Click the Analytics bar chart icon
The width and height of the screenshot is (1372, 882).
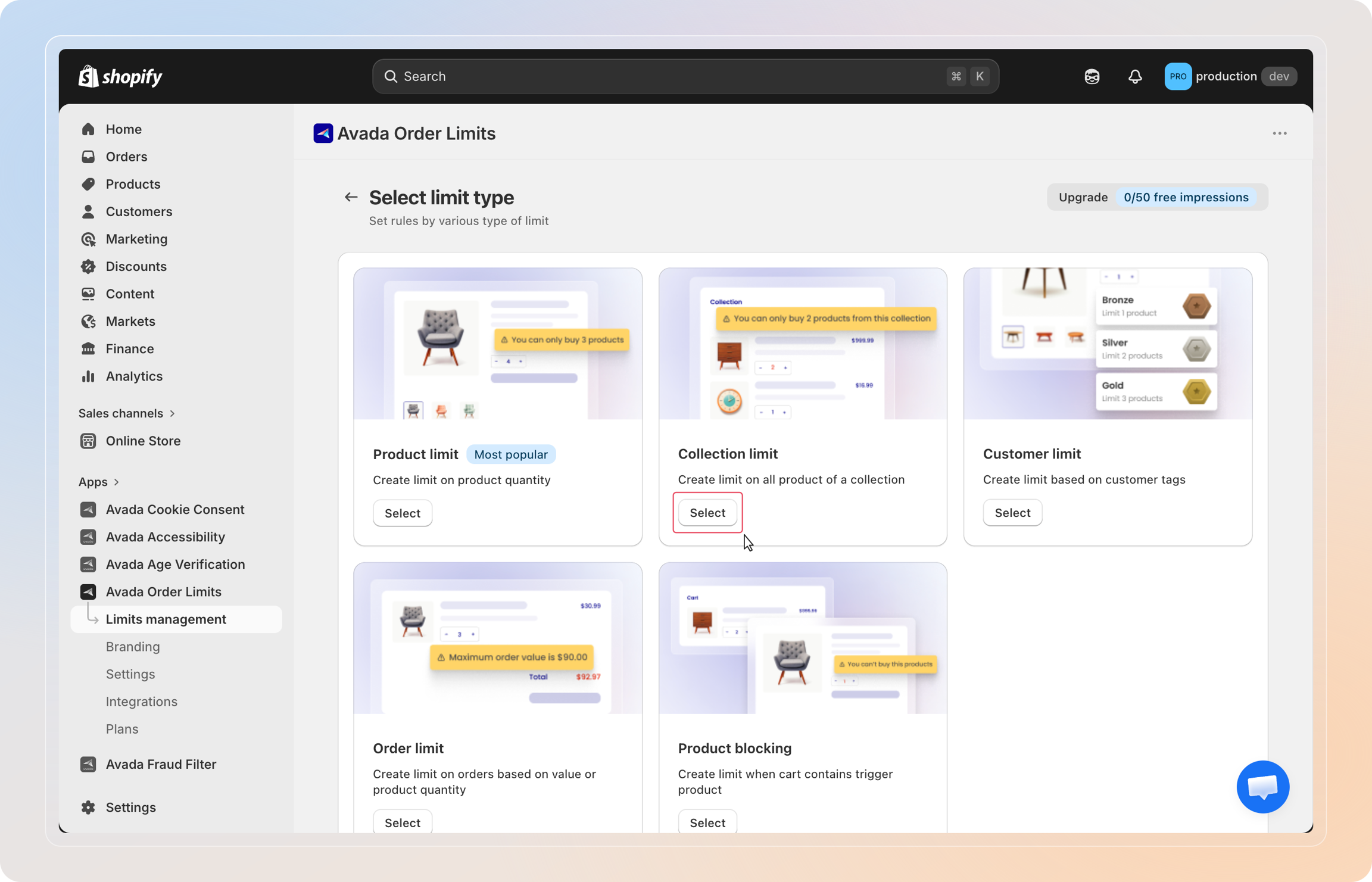click(88, 376)
